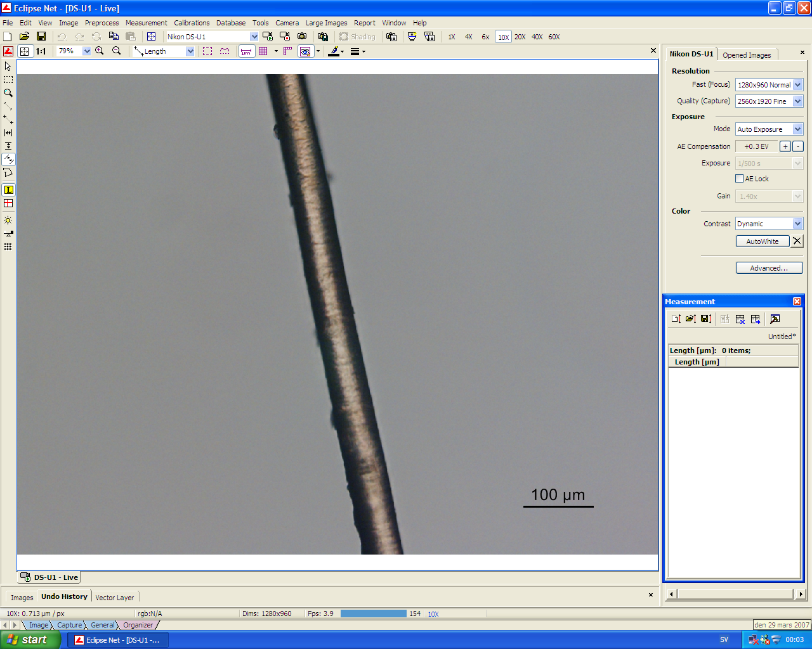Screen dimensions: 812x649
Task: Open the Contrast Dynamic dropdown
Action: 798,223
